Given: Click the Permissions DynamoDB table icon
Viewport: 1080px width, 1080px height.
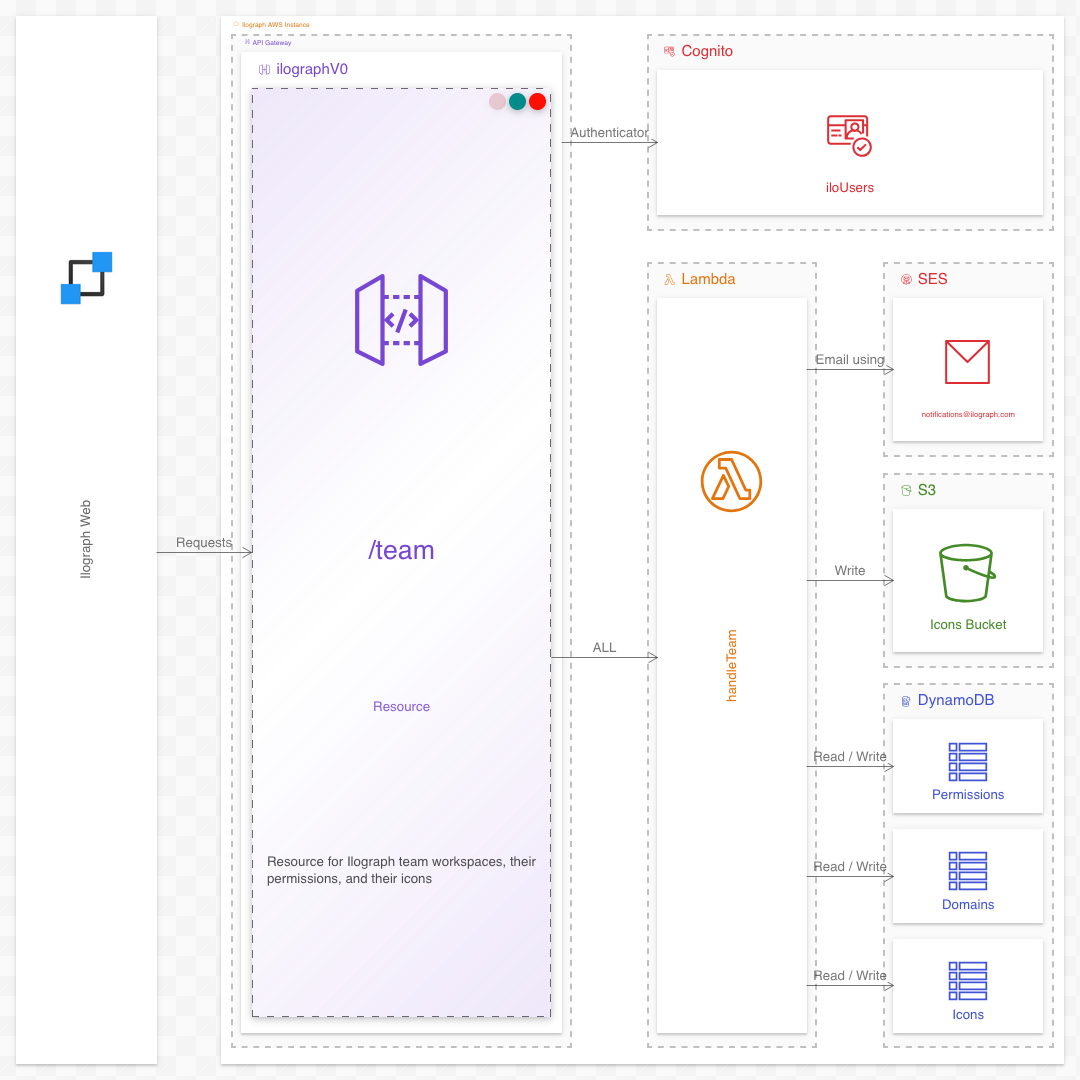Looking at the screenshot, I should 968,762.
